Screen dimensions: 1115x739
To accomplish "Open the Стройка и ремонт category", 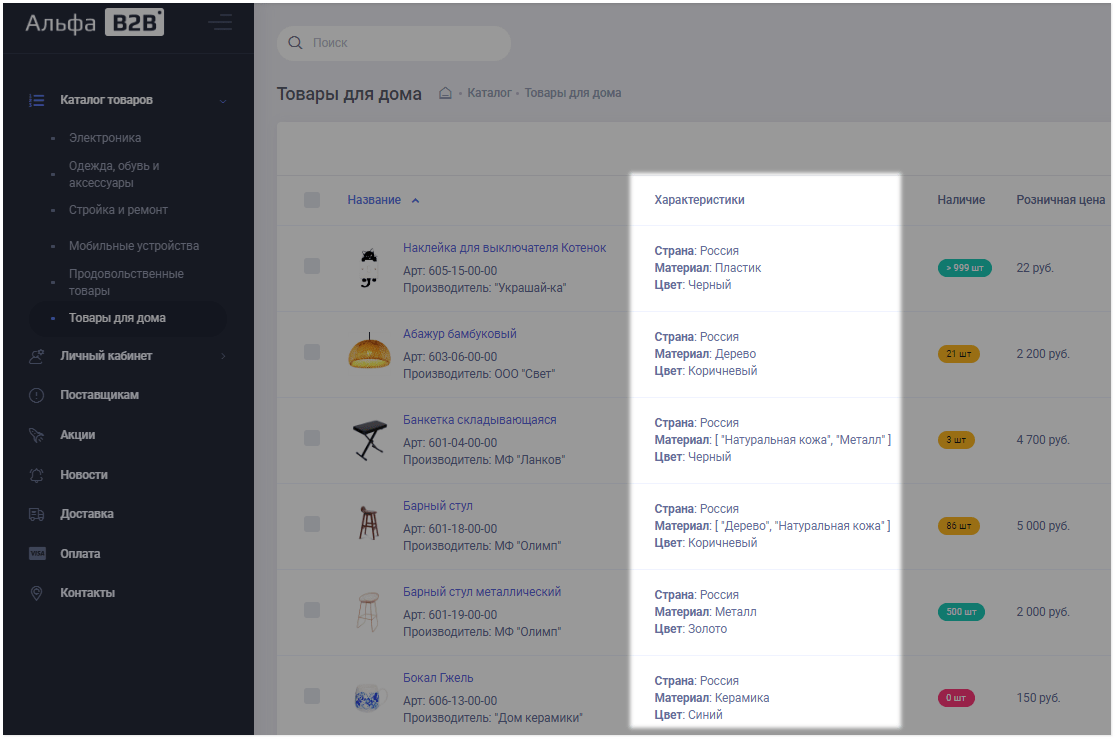I will pyautogui.click(x=118, y=210).
